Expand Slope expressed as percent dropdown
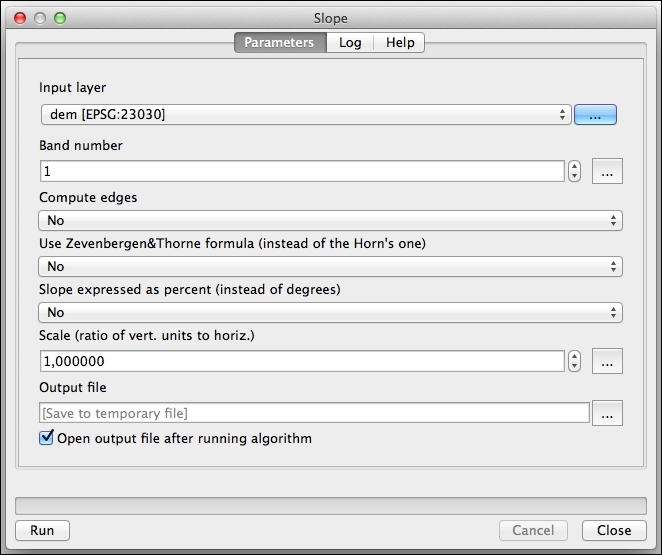 330,313
